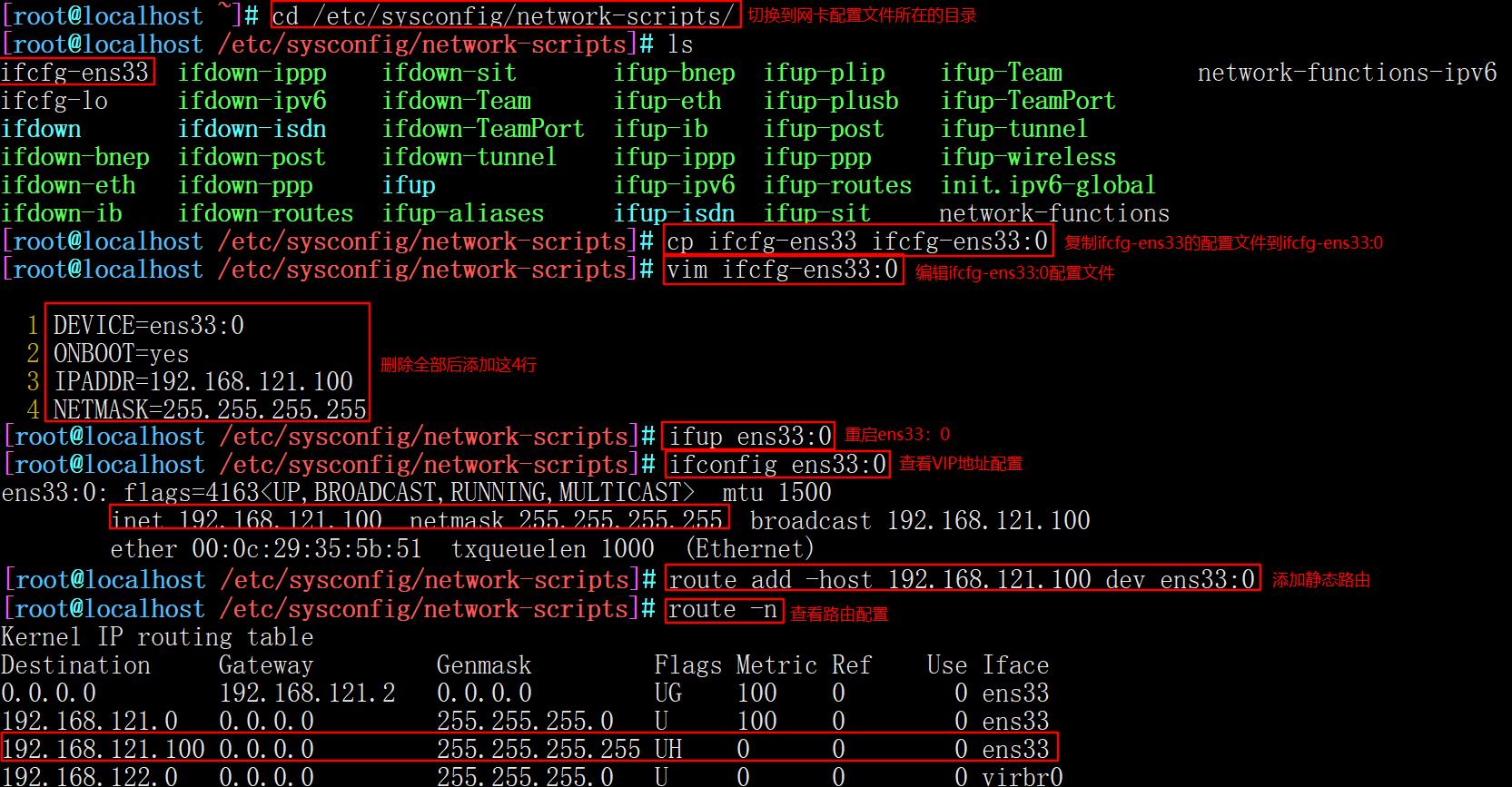
Task: Select ifdown-routes in the listing
Action: [x=265, y=213]
